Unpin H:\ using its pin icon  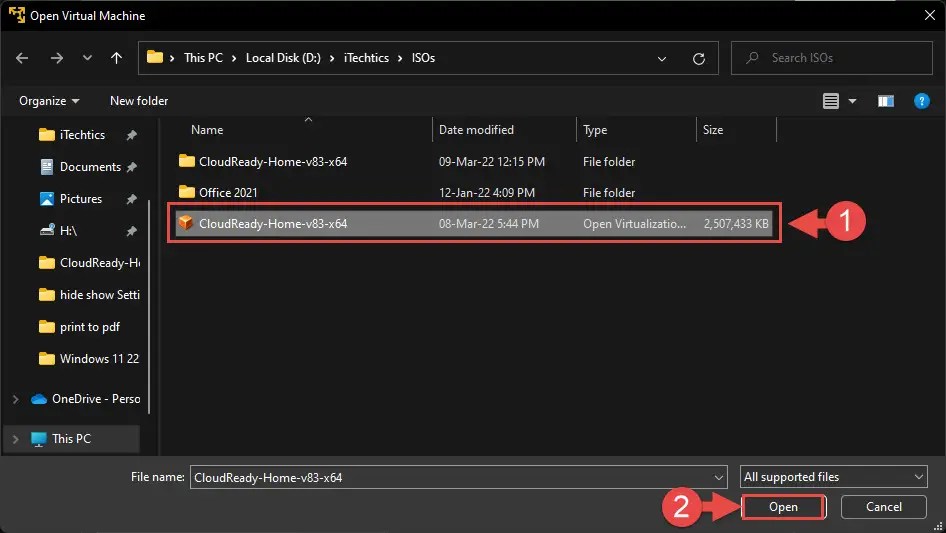(x=131, y=231)
